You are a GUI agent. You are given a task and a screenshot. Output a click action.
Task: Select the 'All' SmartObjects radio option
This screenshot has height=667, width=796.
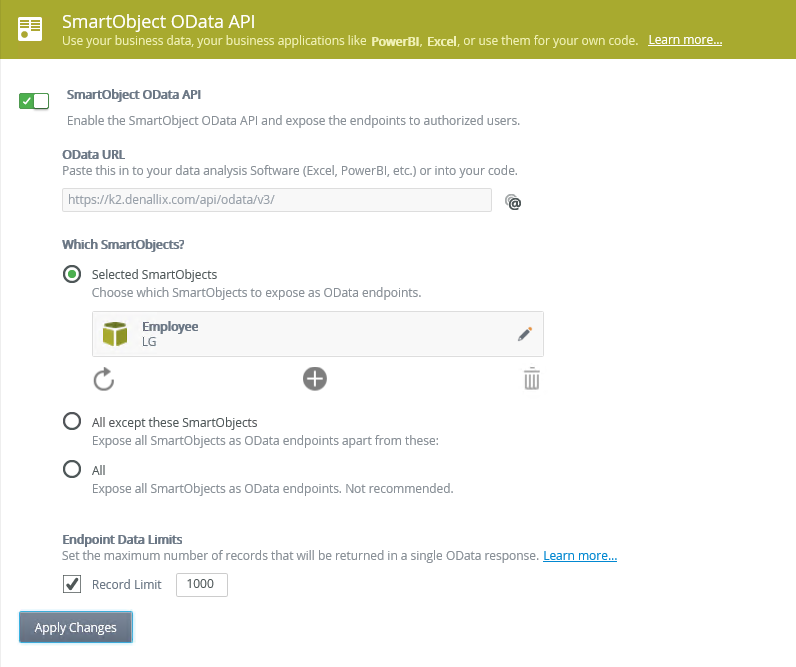72,470
